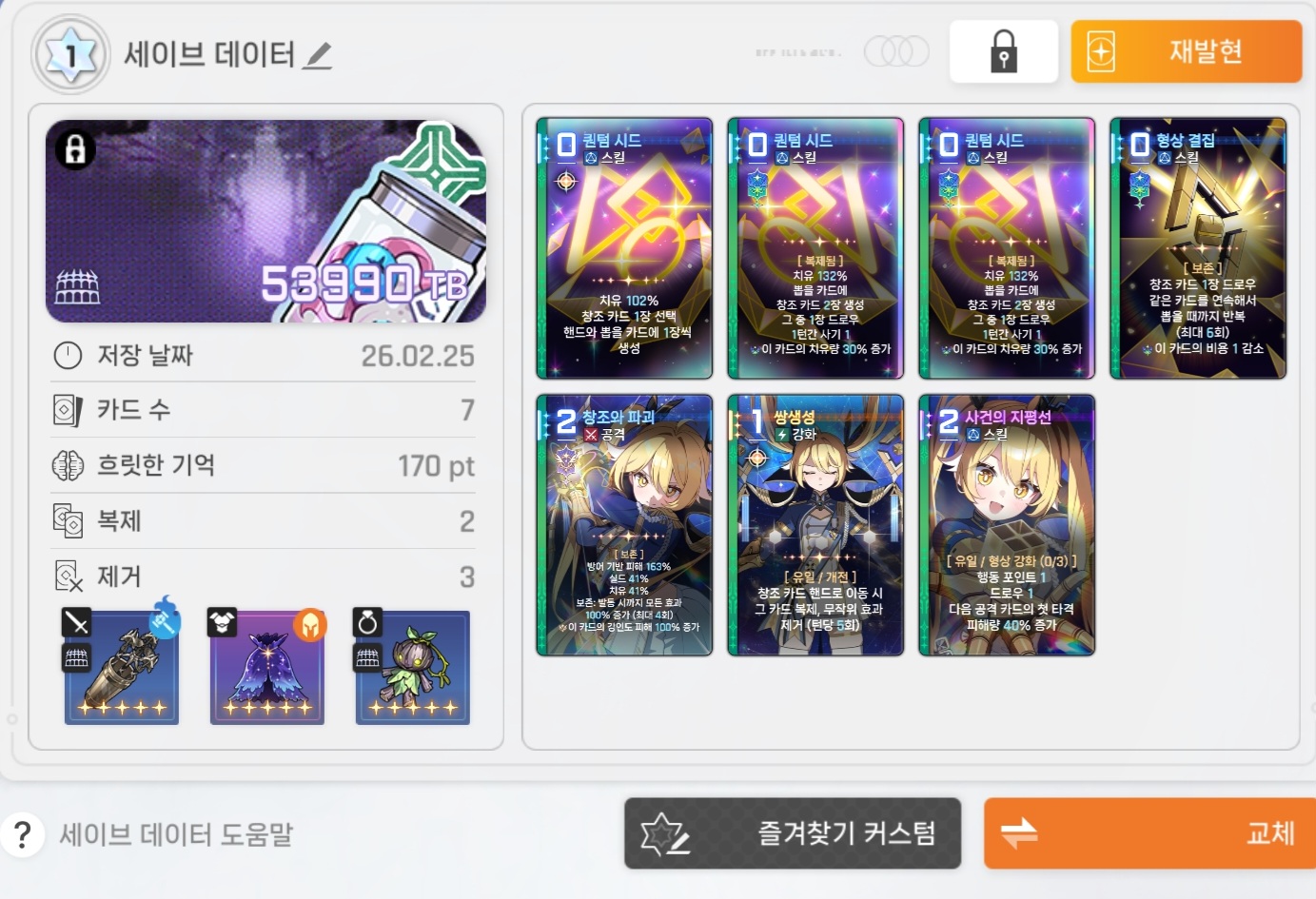This screenshot has width=1316, height=899.
Task: Click the lock icon on save data banner
Action: click(75, 149)
